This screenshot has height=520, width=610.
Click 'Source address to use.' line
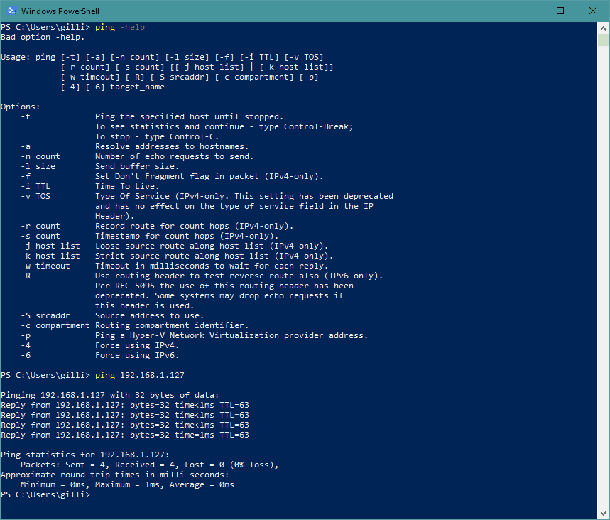coord(149,315)
